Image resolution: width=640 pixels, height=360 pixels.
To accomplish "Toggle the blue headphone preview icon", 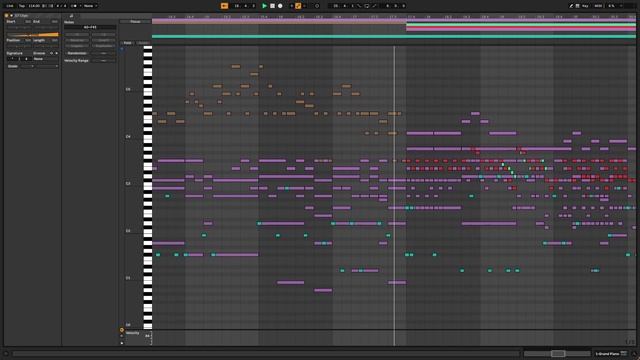I will pos(122,49).
